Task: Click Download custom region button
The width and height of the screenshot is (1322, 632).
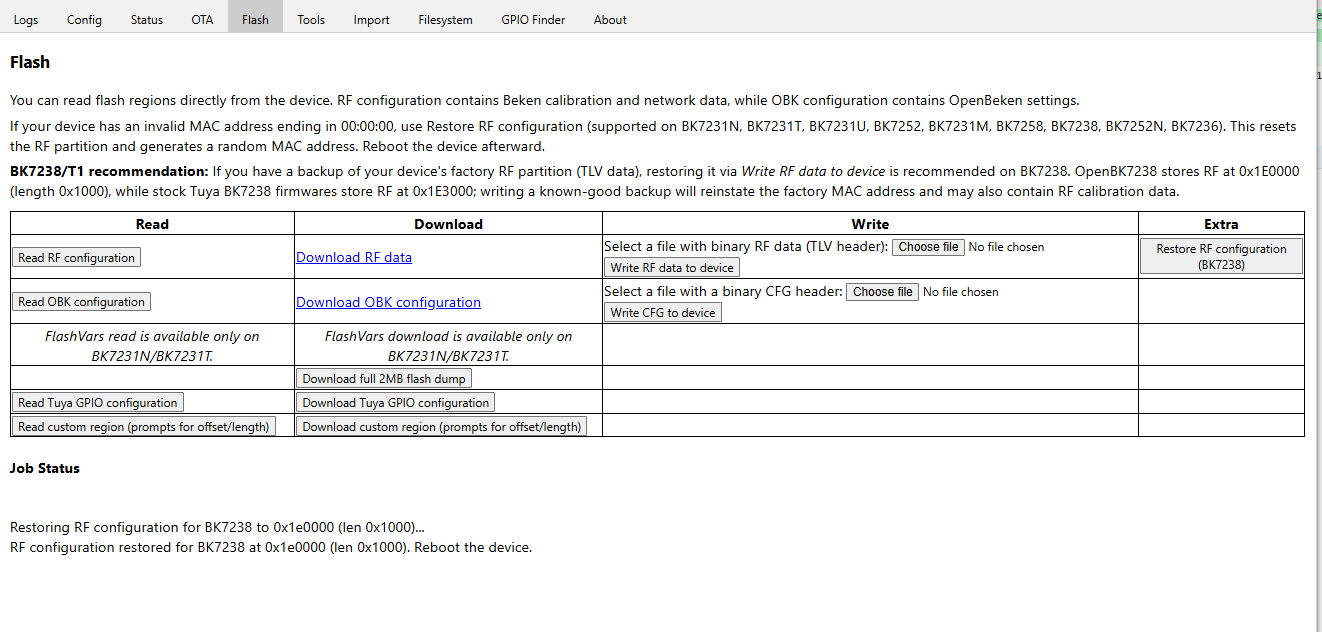Action: tap(441, 426)
